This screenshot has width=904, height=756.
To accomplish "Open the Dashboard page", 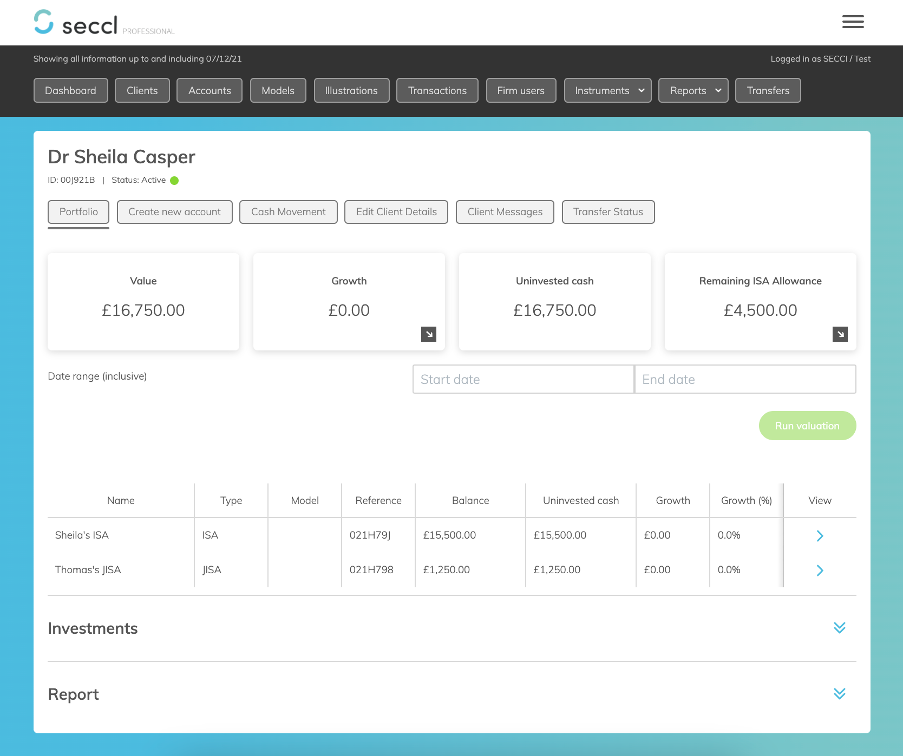I will coord(70,90).
